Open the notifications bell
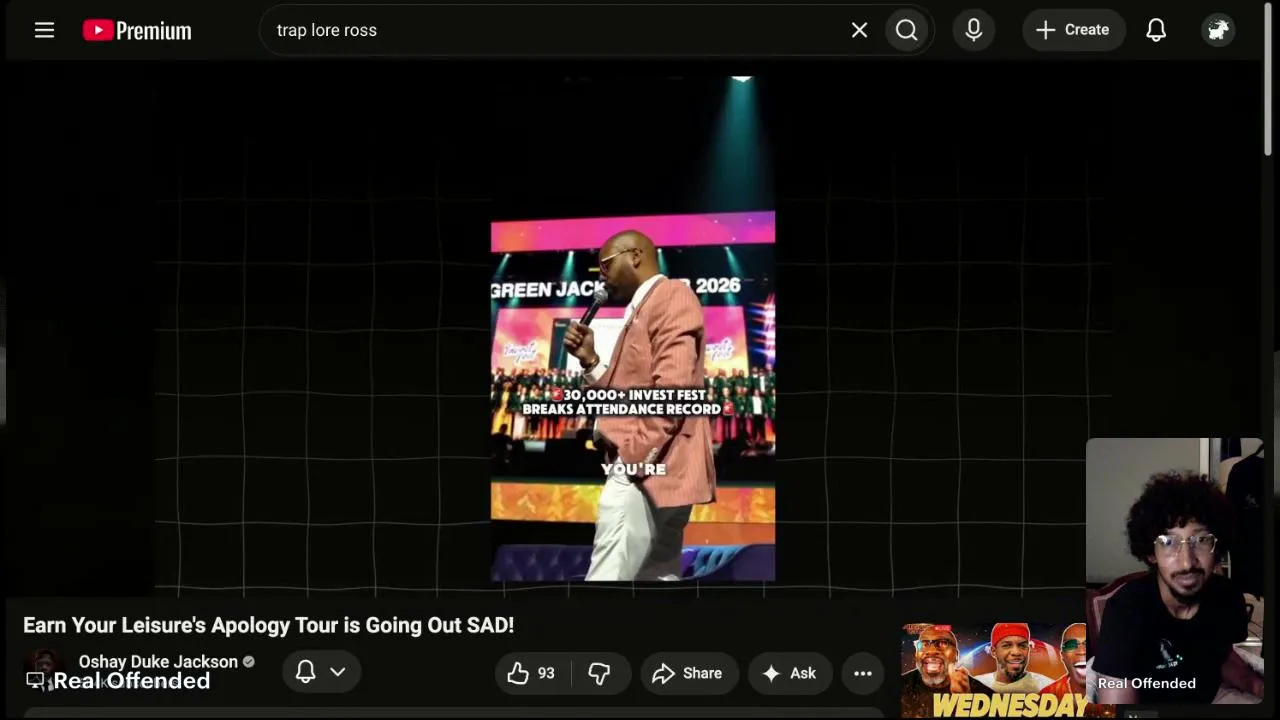The height and width of the screenshot is (720, 1280). tap(1156, 30)
